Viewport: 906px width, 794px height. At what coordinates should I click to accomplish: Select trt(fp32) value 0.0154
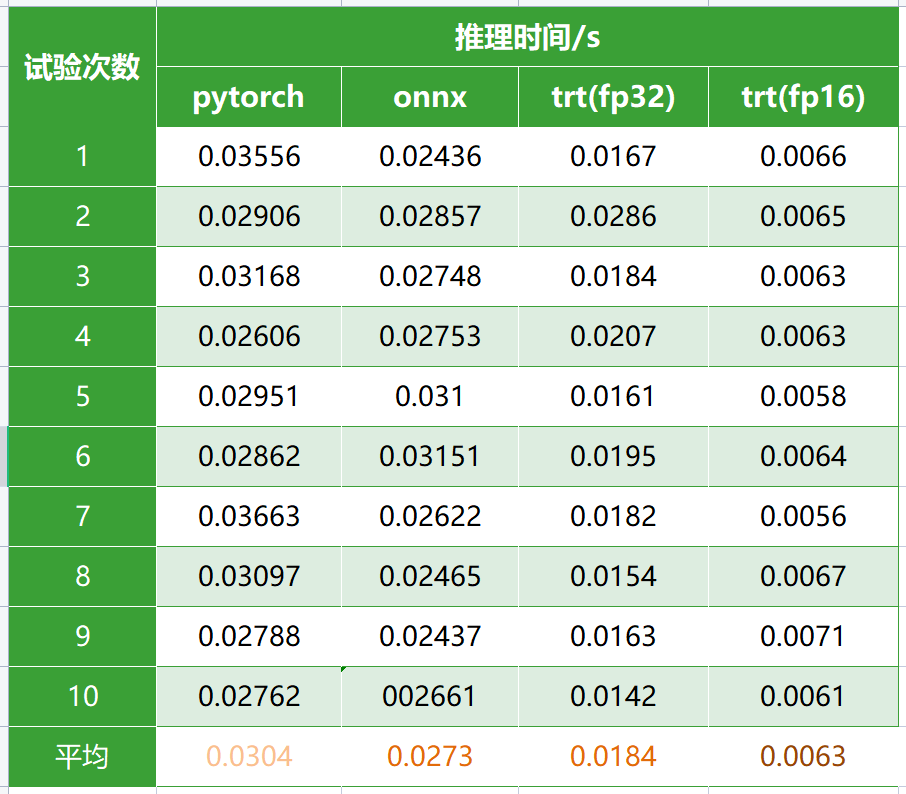(x=613, y=576)
